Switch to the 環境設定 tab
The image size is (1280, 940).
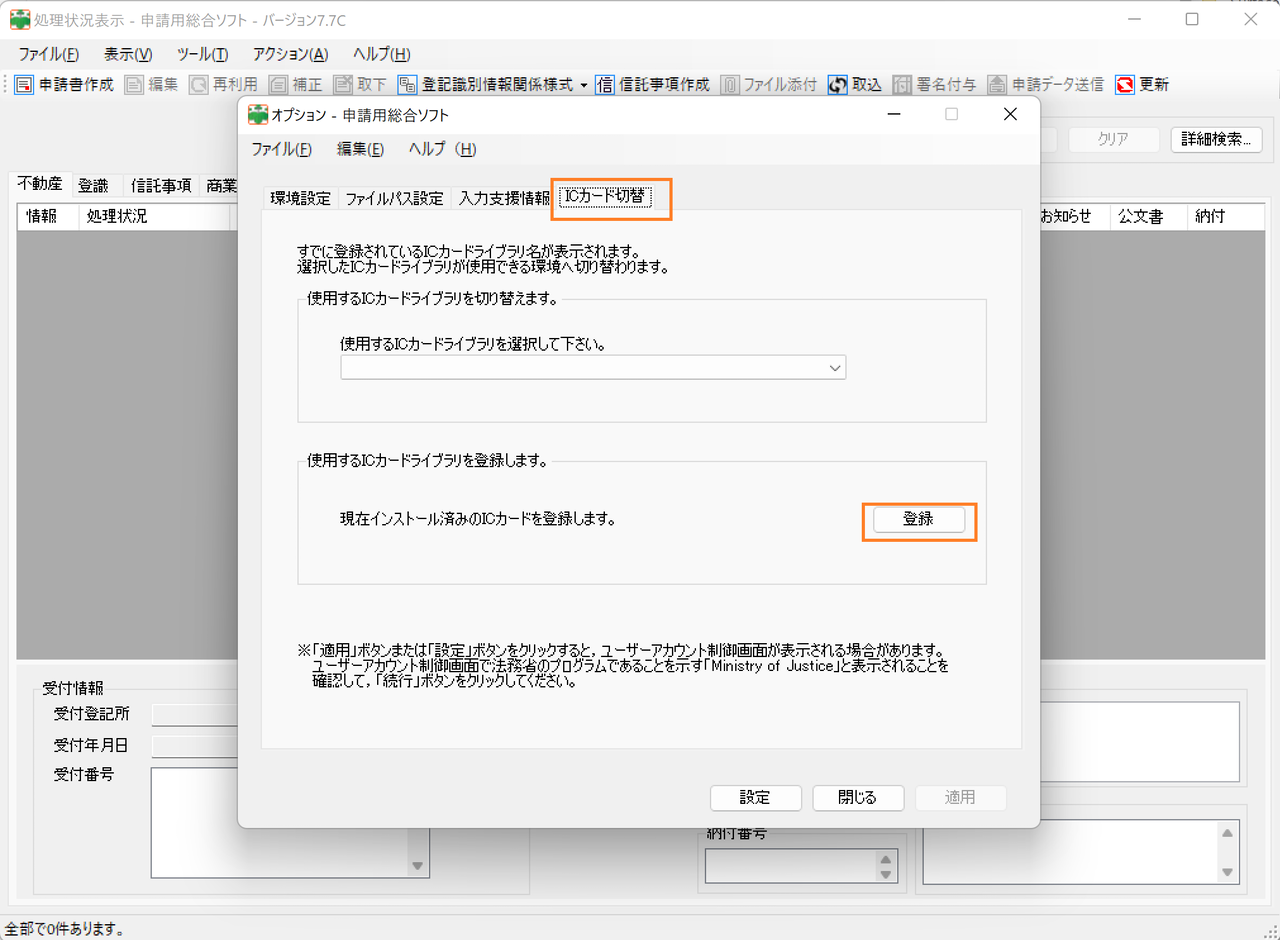click(x=299, y=198)
